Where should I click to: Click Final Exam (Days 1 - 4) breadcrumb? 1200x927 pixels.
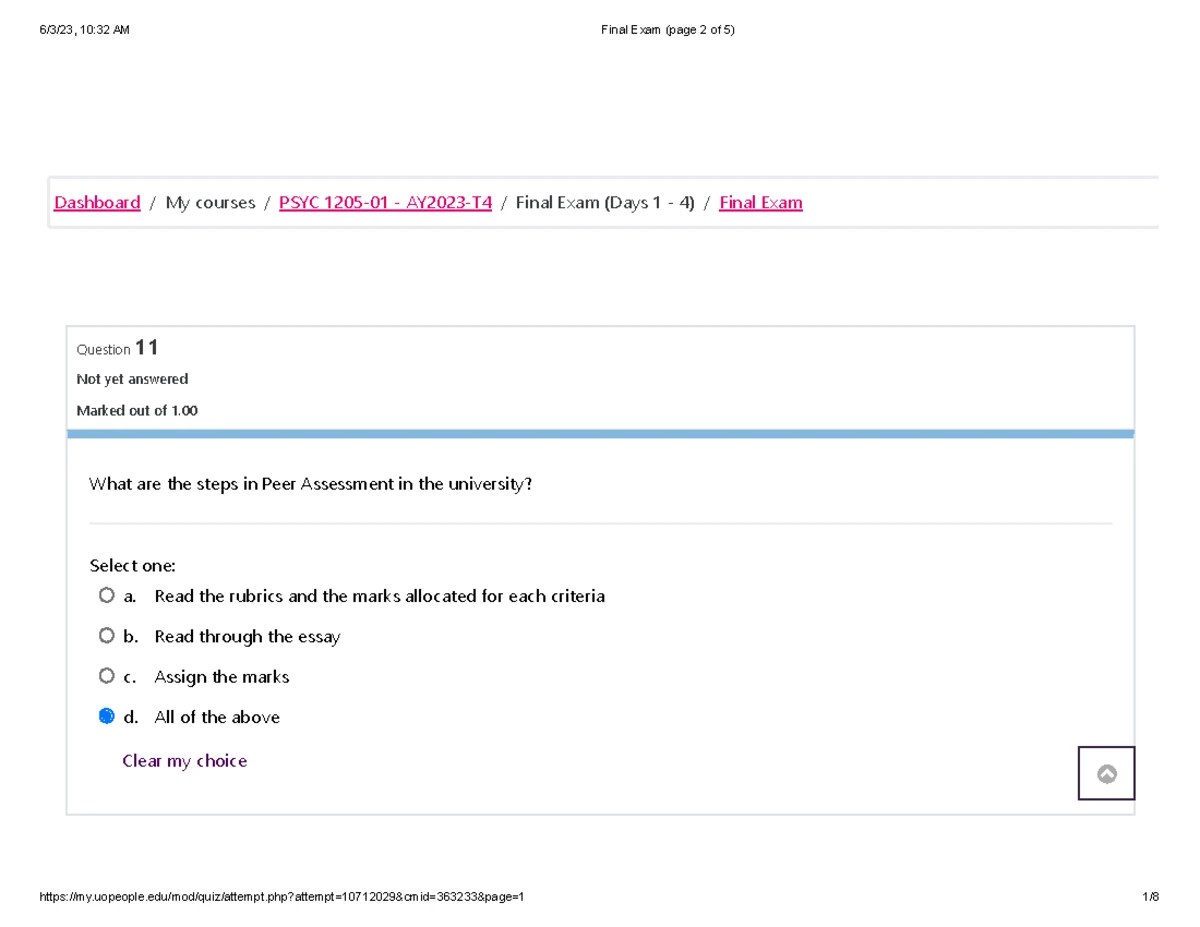point(604,203)
